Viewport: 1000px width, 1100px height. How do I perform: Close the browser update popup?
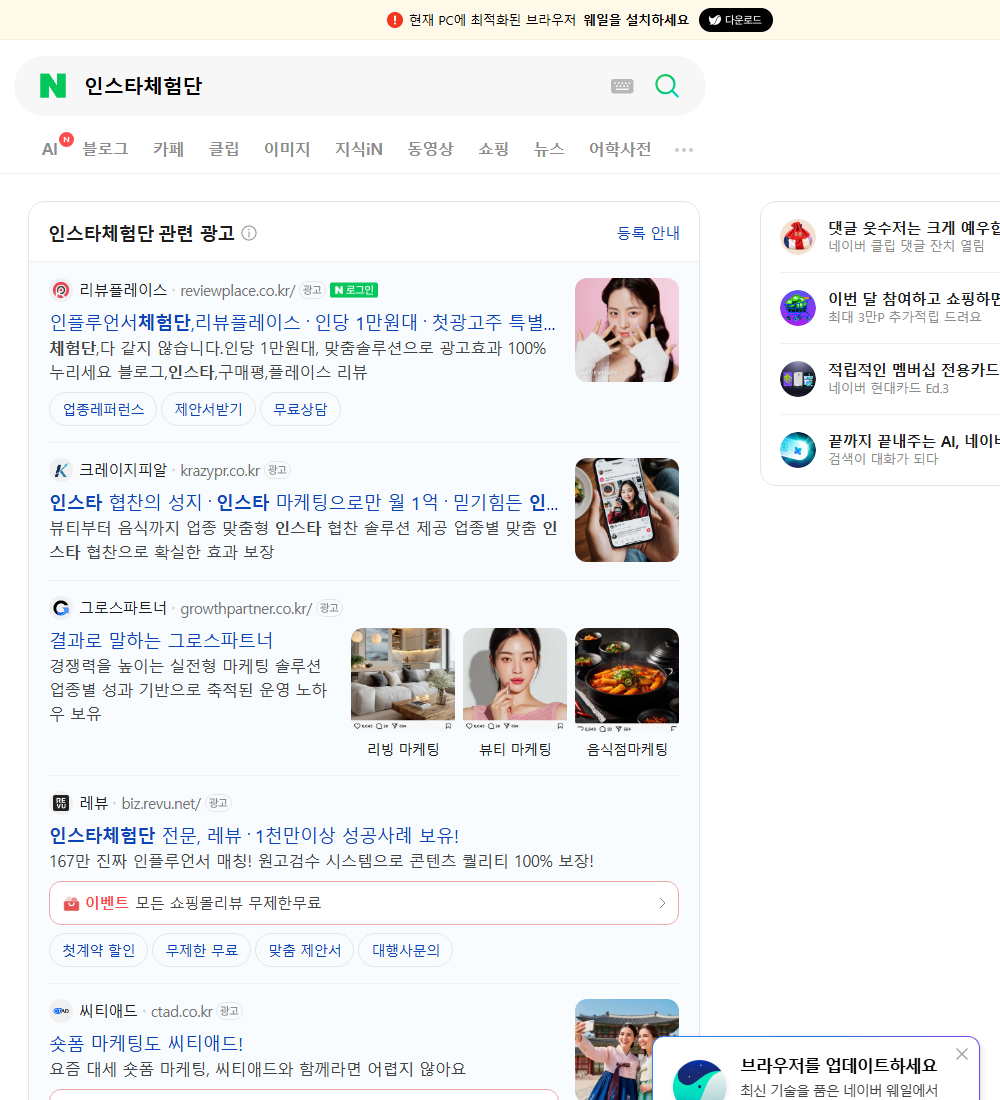point(962,1054)
